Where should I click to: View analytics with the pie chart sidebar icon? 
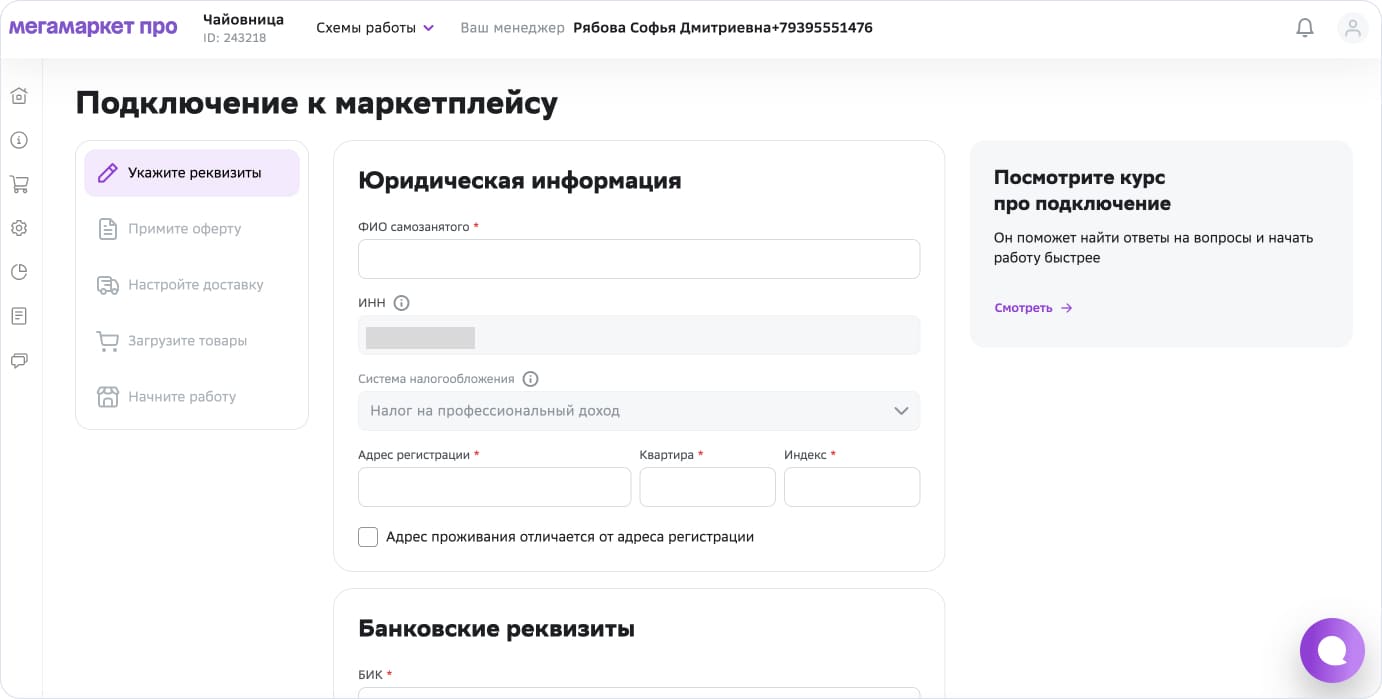pyautogui.click(x=18, y=272)
